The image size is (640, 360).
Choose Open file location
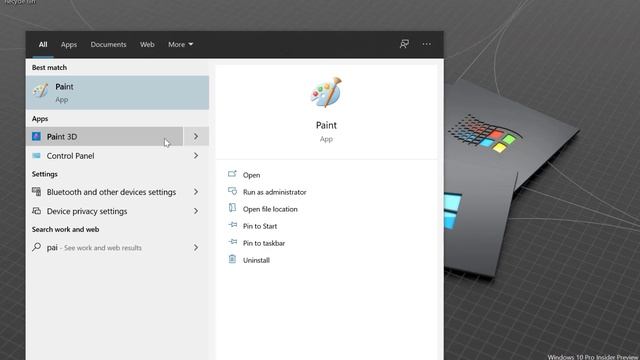pos(270,209)
